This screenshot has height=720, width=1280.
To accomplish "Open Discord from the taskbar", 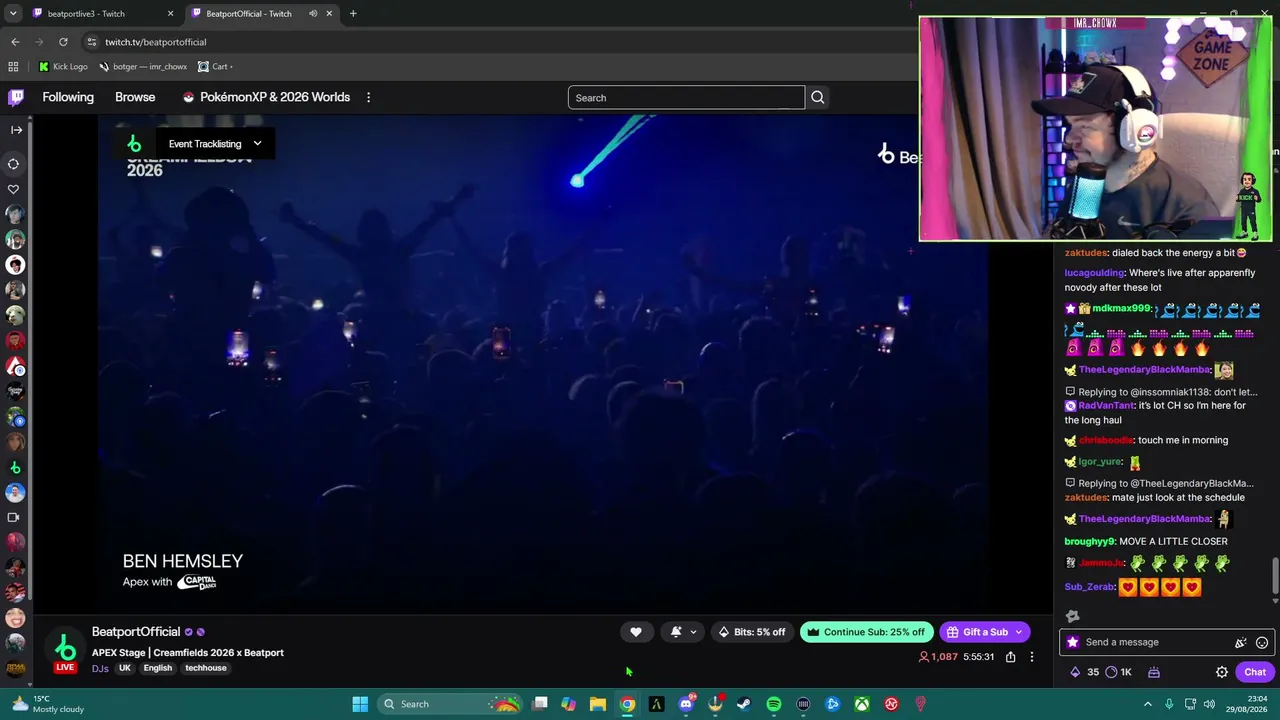I will 686,704.
